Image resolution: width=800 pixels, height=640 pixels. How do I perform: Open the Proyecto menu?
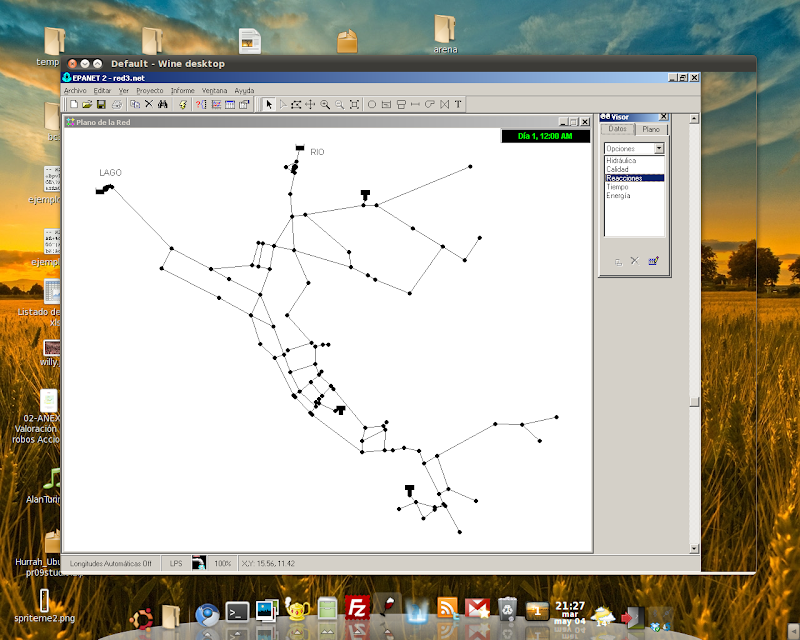coord(149,90)
